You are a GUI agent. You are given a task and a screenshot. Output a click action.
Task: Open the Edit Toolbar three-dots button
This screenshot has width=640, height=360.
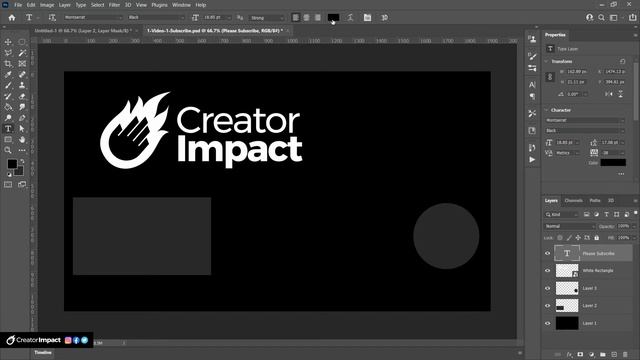click(x=22, y=150)
